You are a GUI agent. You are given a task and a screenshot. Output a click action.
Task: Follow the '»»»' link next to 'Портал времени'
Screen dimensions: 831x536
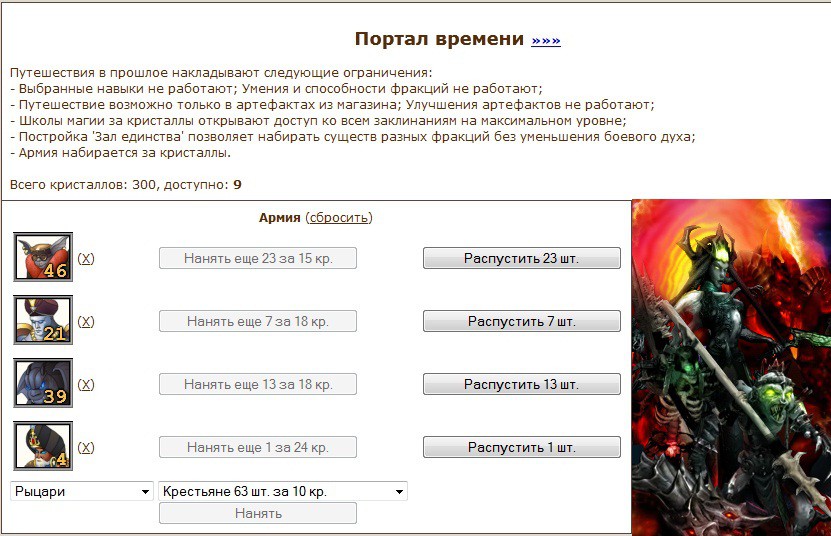pyautogui.click(x=546, y=40)
